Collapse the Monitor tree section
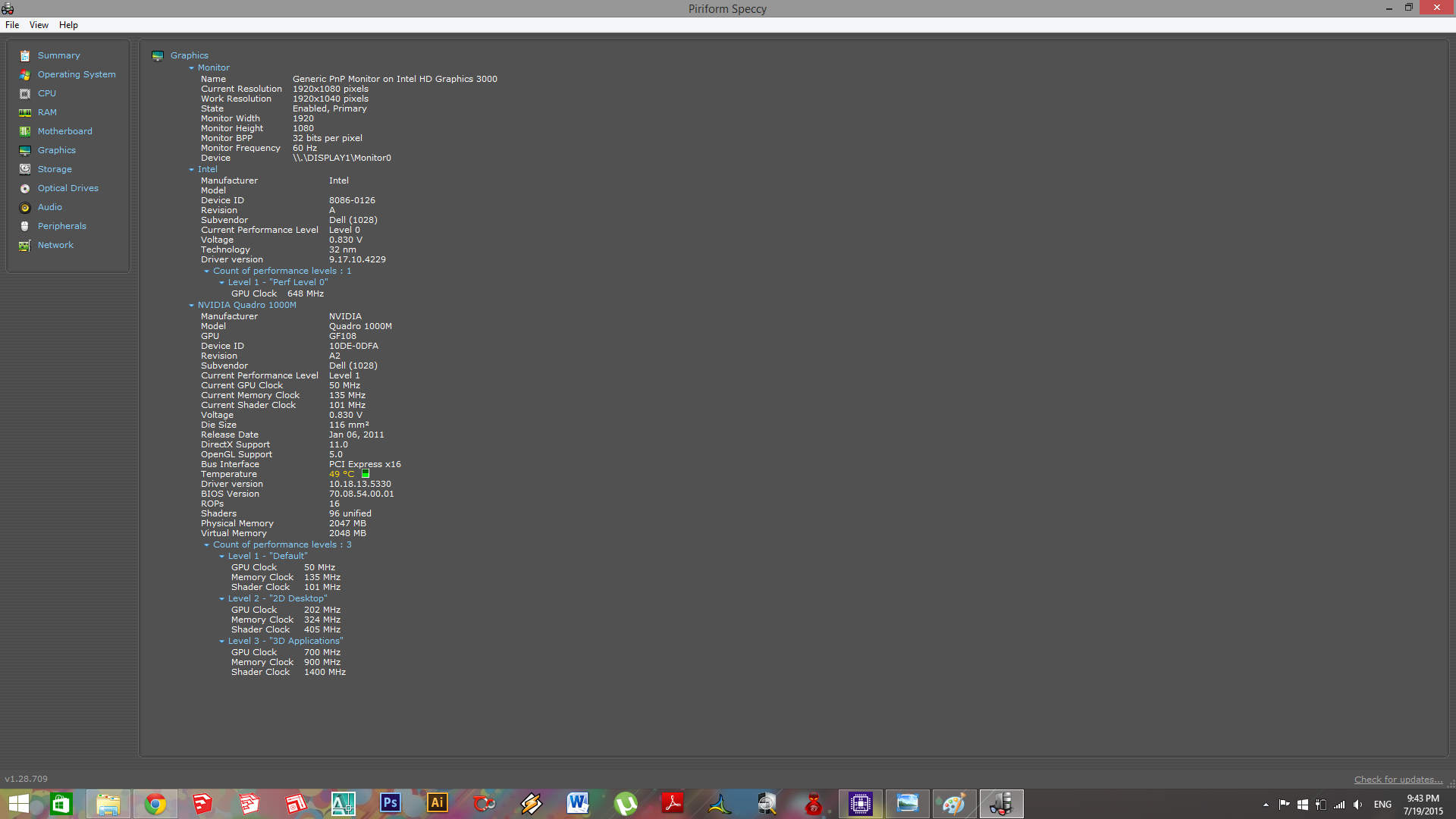This screenshot has width=1456, height=819. [192, 68]
